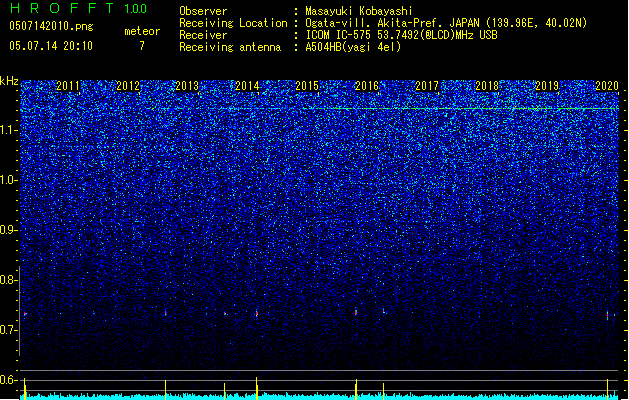Screen dimensions: 629x400
Task: Click the 0.7 kHz frequency label
Action: tap(9, 330)
